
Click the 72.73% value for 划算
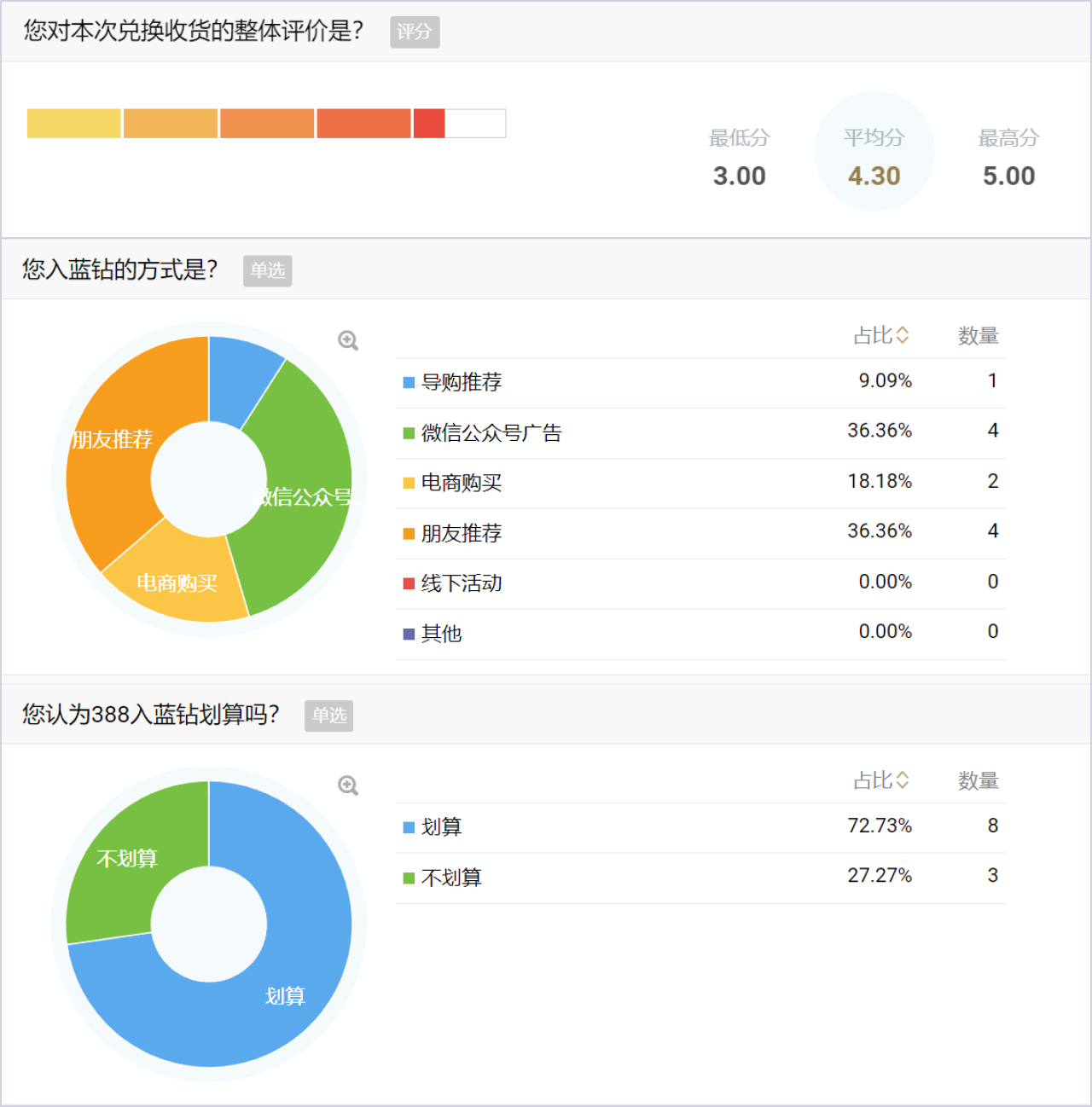pyautogui.click(x=880, y=826)
